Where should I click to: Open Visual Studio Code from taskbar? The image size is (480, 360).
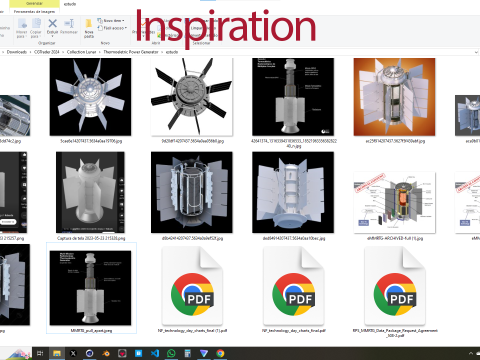coord(155,353)
